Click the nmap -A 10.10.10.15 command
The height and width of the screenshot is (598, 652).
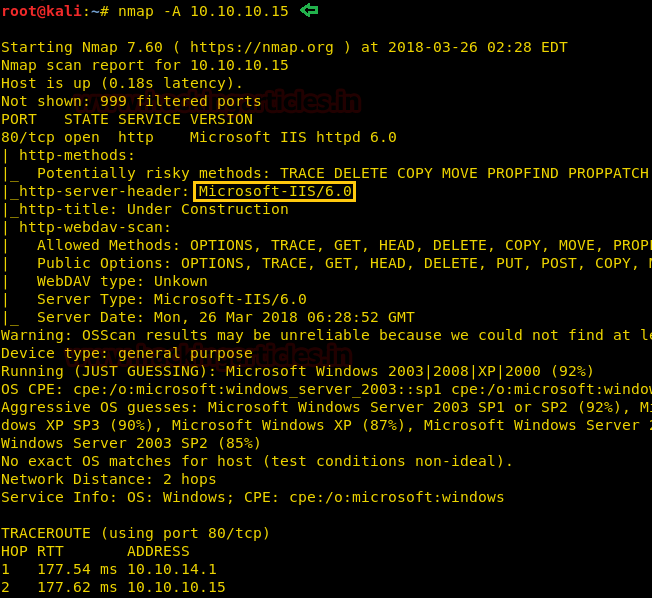203,11
